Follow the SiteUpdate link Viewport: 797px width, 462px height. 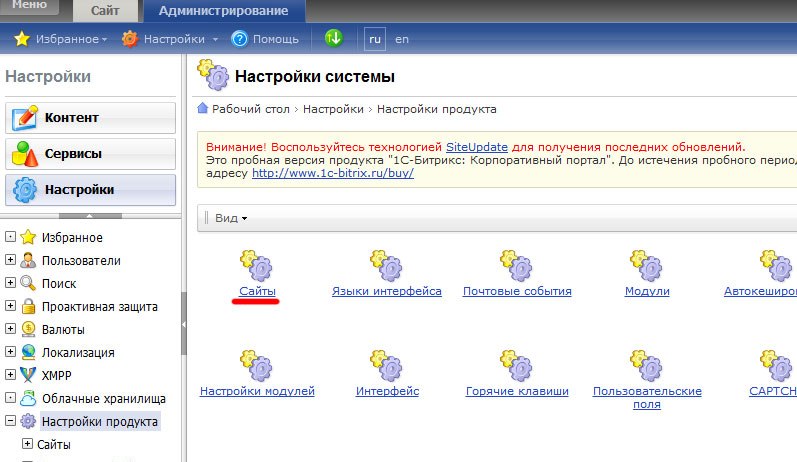pos(477,147)
